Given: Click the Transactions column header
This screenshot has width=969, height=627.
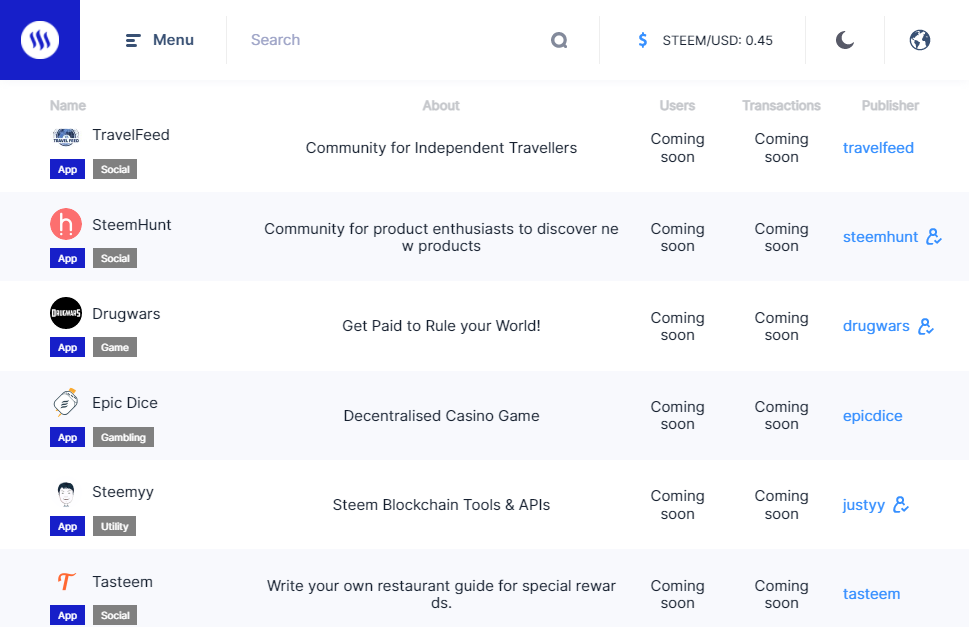Looking at the screenshot, I should (x=781, y=106).
